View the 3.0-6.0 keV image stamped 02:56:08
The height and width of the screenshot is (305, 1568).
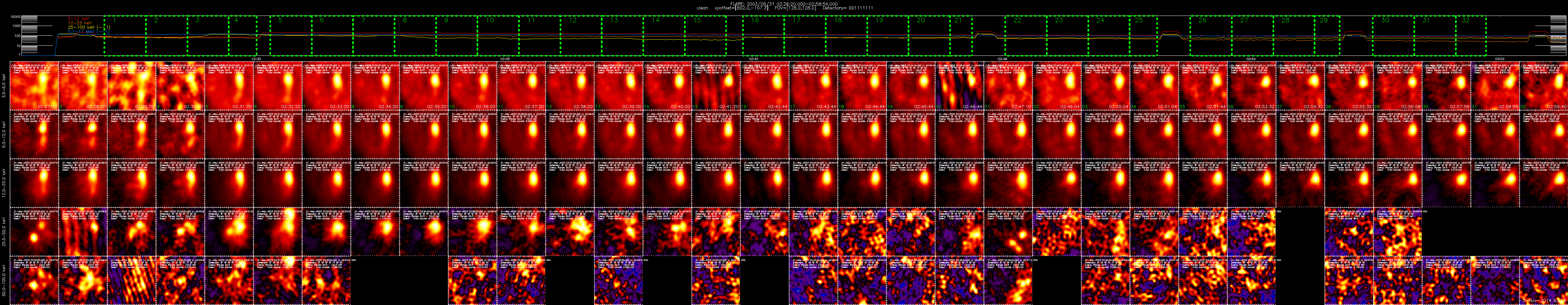(1398, 86)
